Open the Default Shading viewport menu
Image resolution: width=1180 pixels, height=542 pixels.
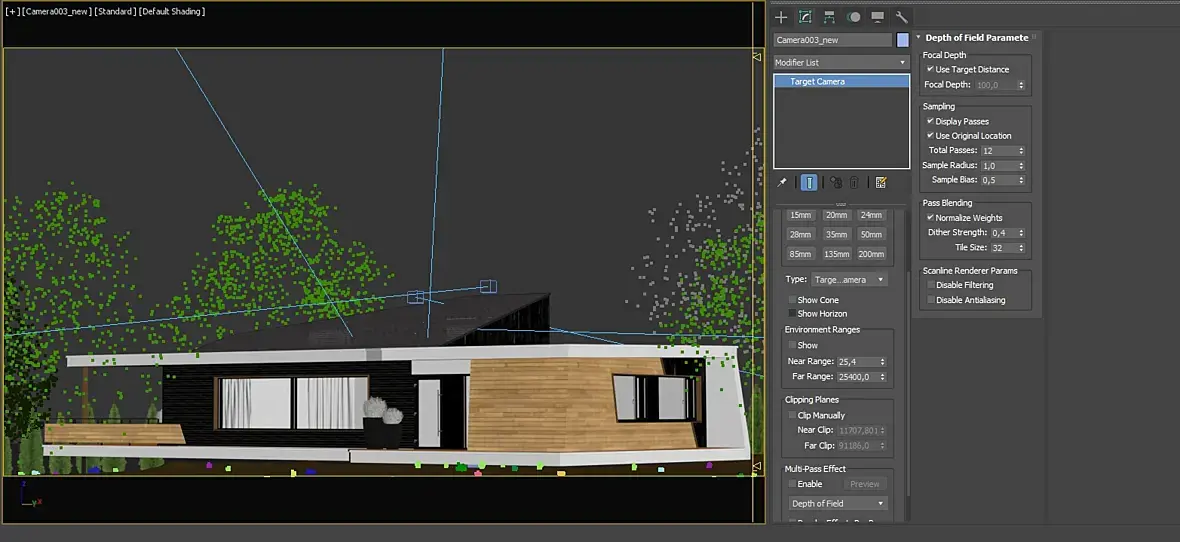[172, 11]
